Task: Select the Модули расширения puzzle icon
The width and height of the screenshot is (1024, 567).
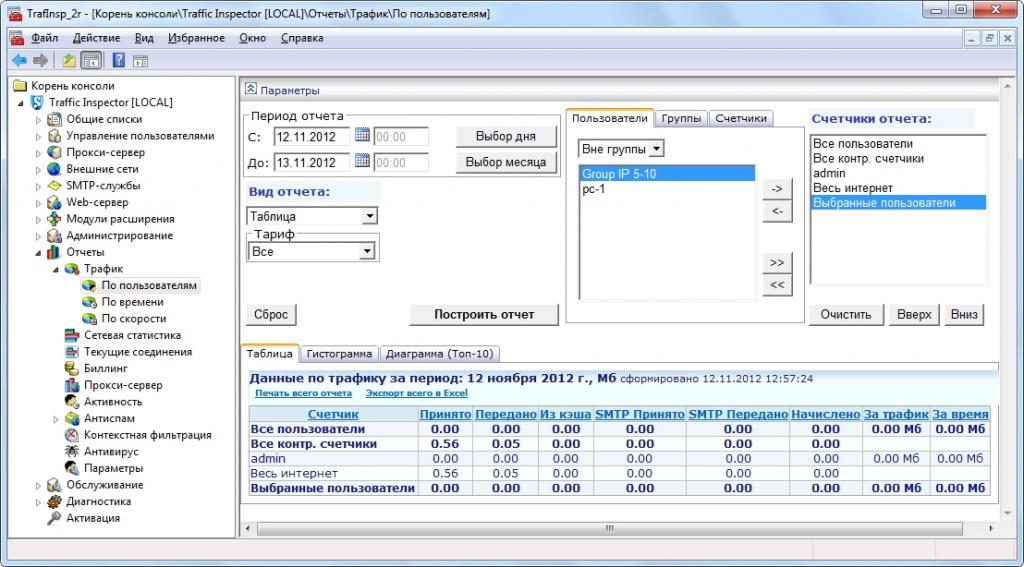Action: click(x=55, y=219)
